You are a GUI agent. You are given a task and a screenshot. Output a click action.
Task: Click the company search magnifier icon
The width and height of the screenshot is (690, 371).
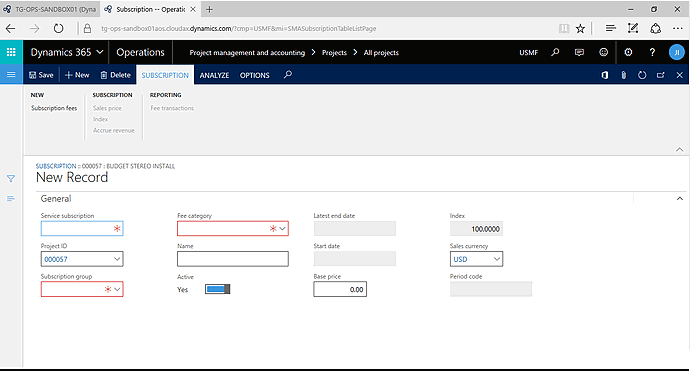555,52
